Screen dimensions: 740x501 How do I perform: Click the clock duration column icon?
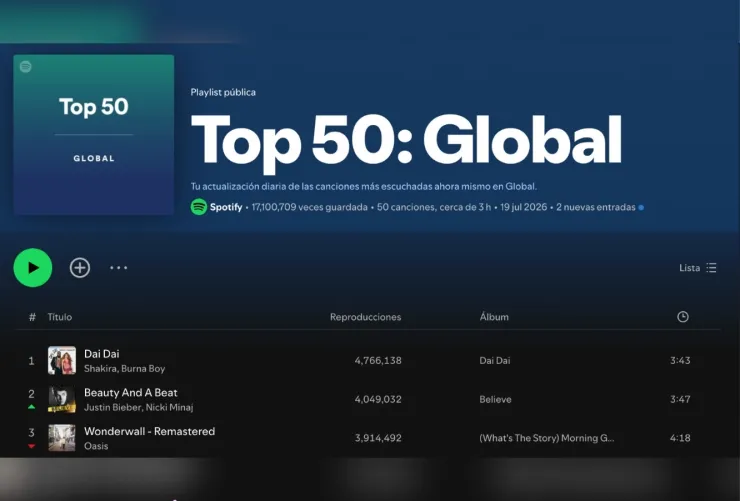click(682, 317)
